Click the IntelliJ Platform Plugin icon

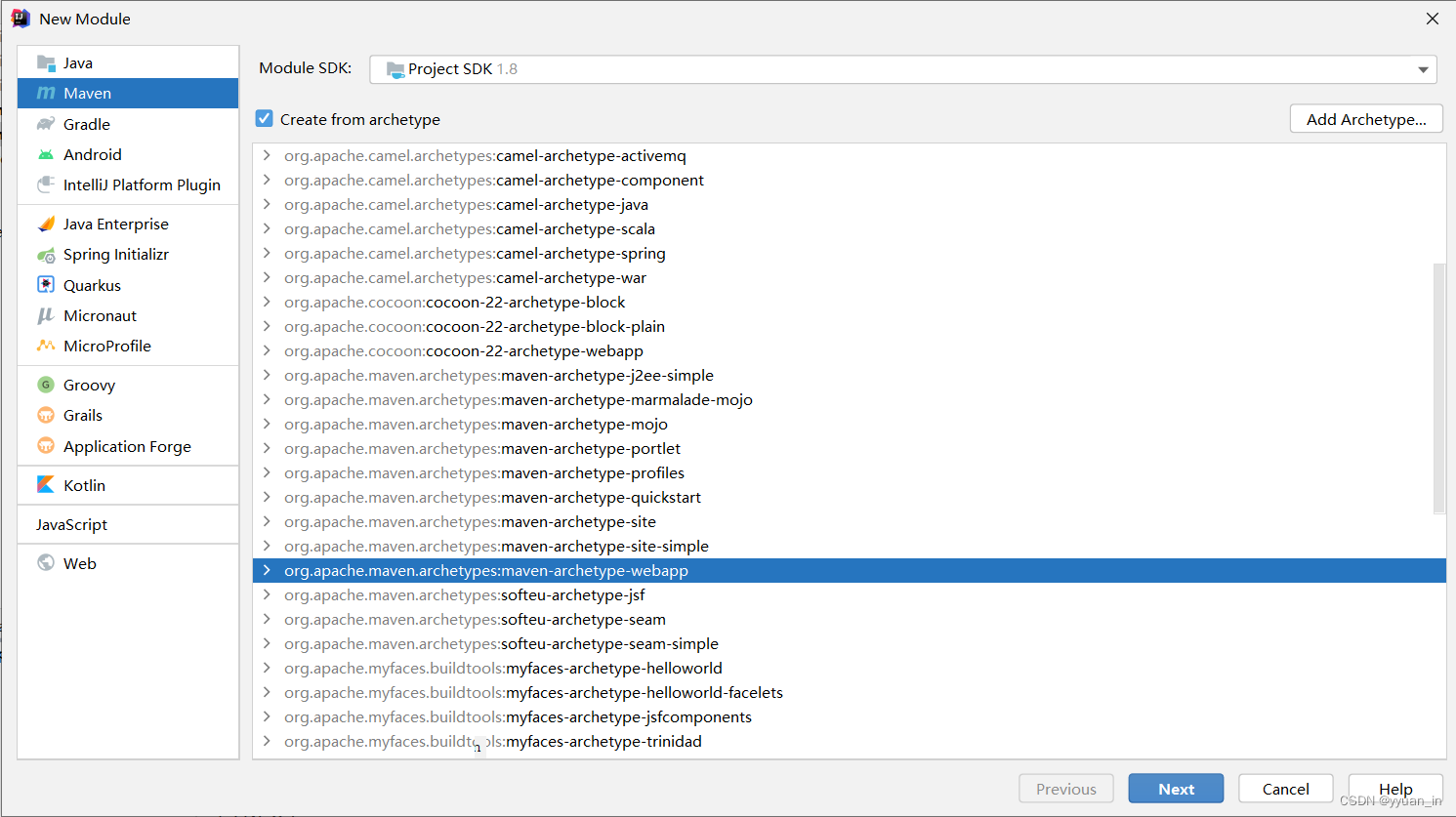point(46,184)
